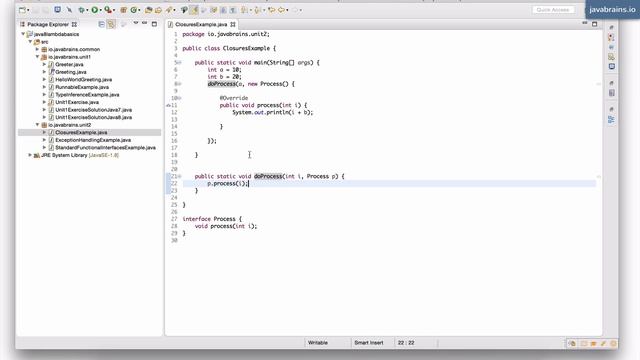
Task: Minimize the editor area
Action: 584,23
